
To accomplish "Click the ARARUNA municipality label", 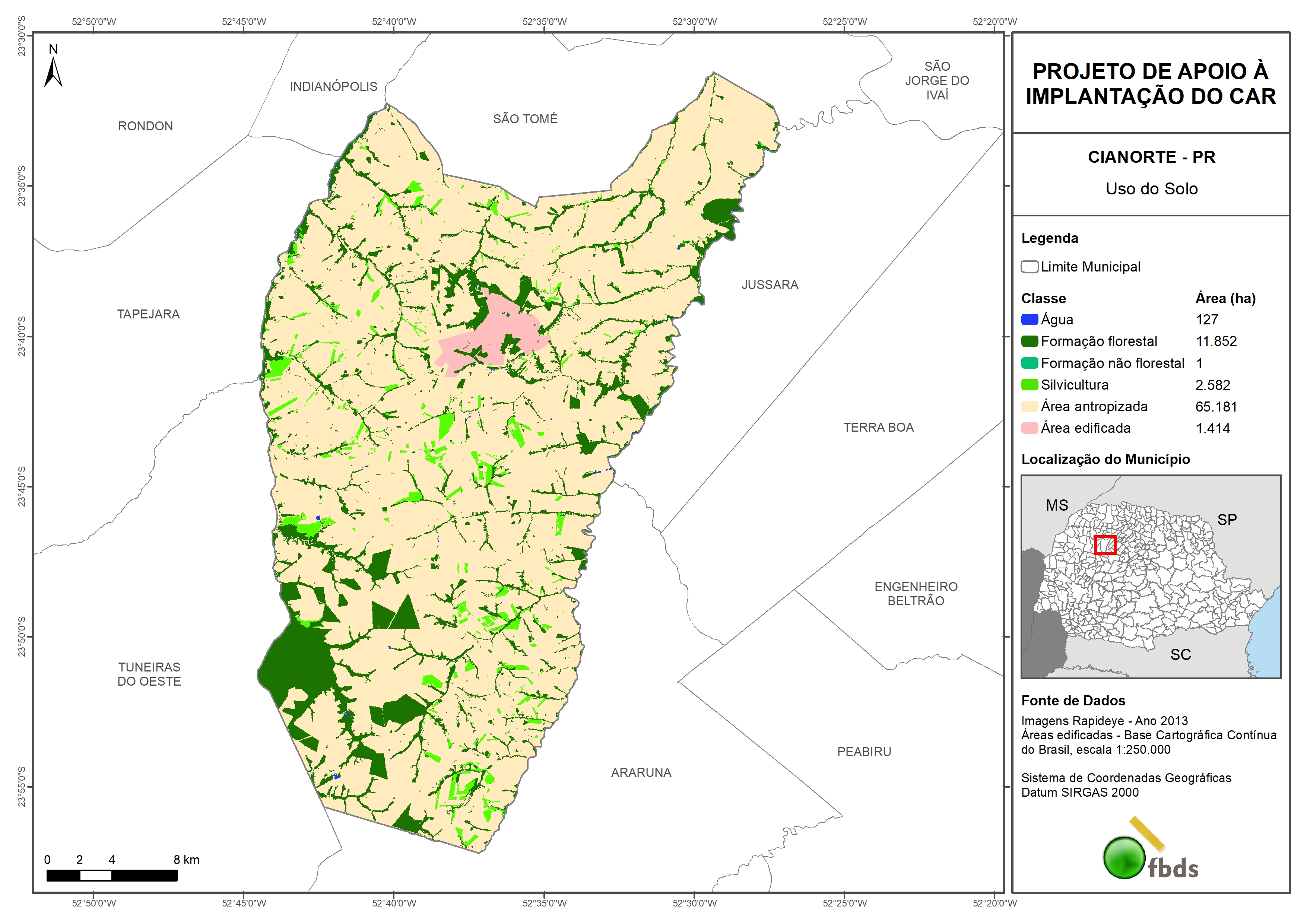I will tap(641, 772).
